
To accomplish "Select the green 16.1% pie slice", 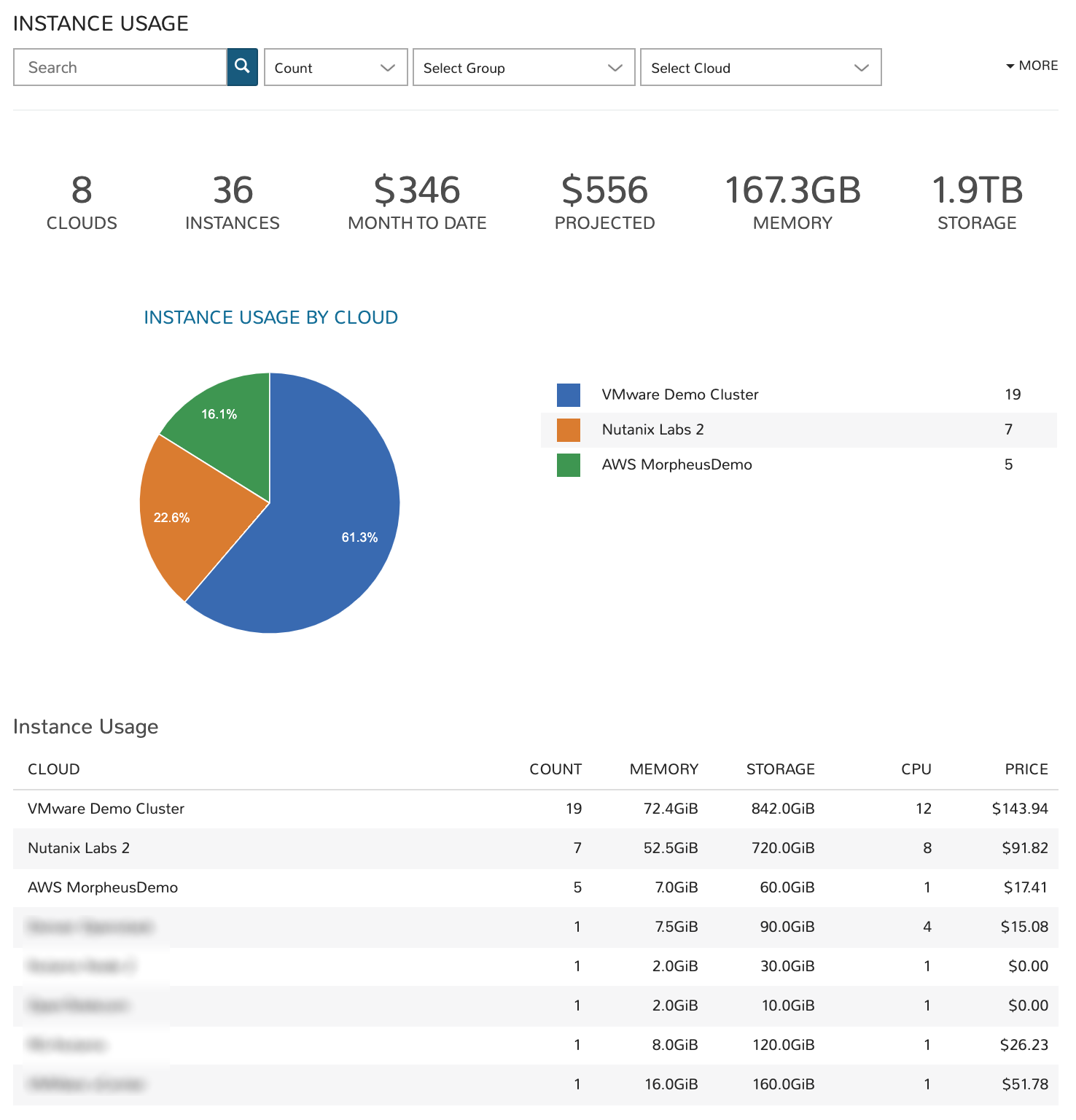I will (219, 416).
